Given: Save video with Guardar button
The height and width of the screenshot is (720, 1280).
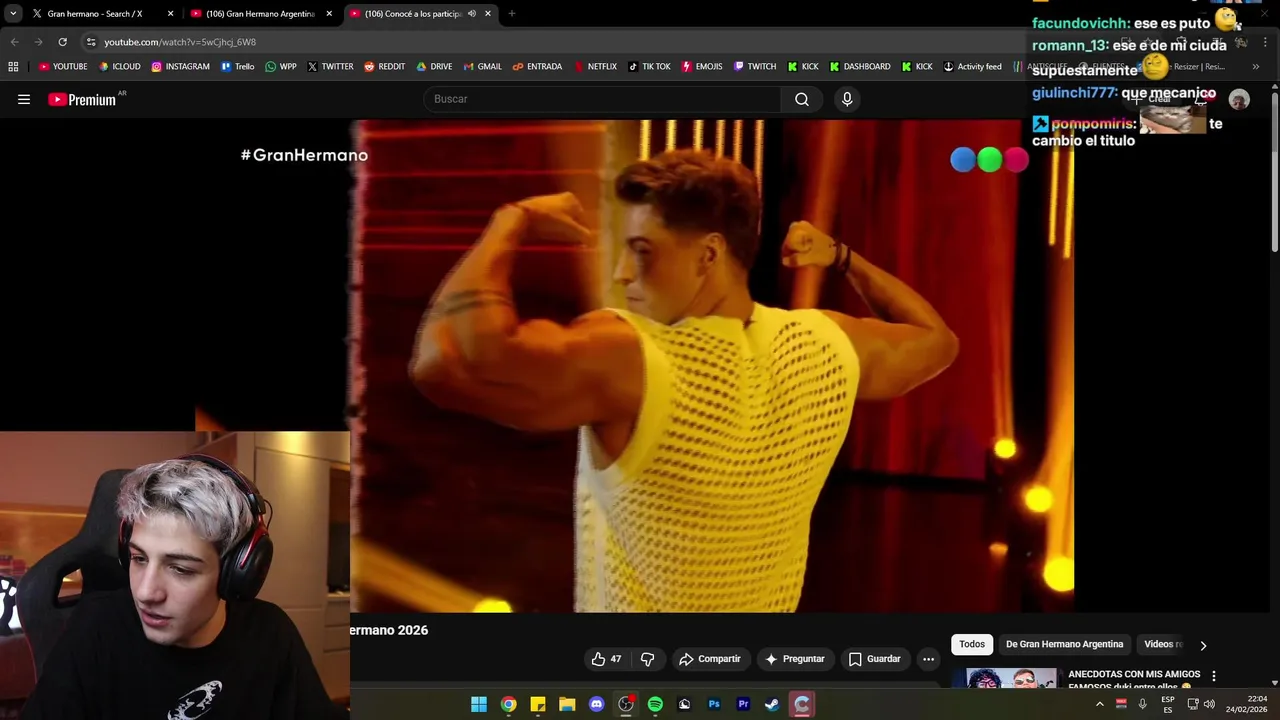Looking at the screenshot, I should click(875, 659).
